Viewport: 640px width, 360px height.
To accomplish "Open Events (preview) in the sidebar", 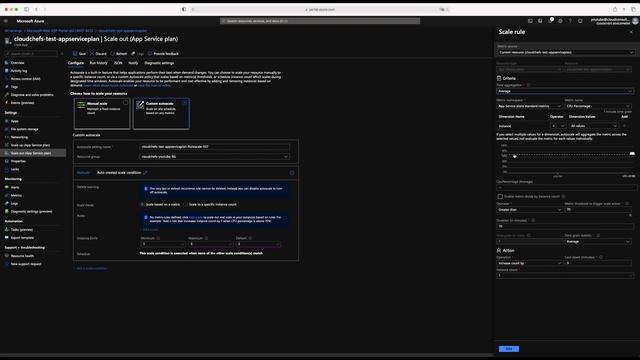I will [22, 103].
